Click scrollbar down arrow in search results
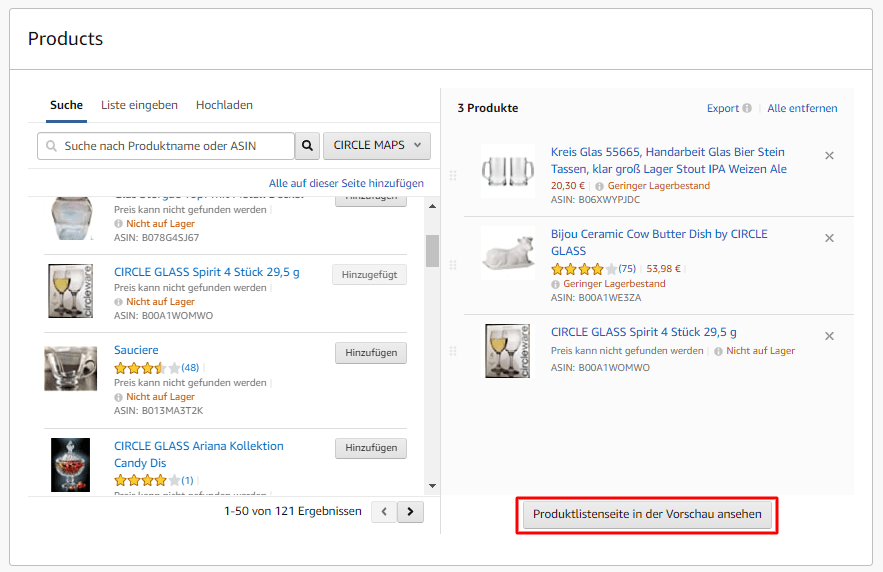883x572 pixels. tap(432, 486)
